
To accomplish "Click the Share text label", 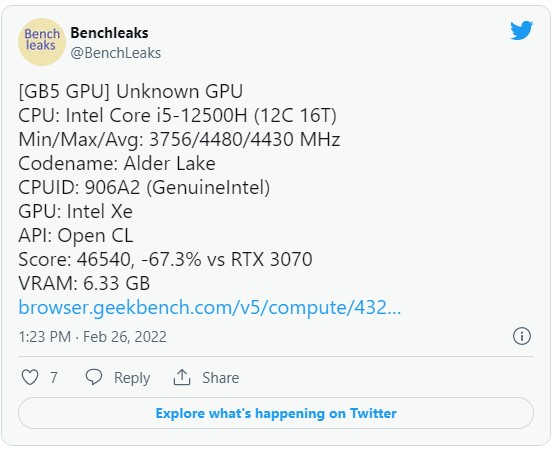I will tap(220, 378).
